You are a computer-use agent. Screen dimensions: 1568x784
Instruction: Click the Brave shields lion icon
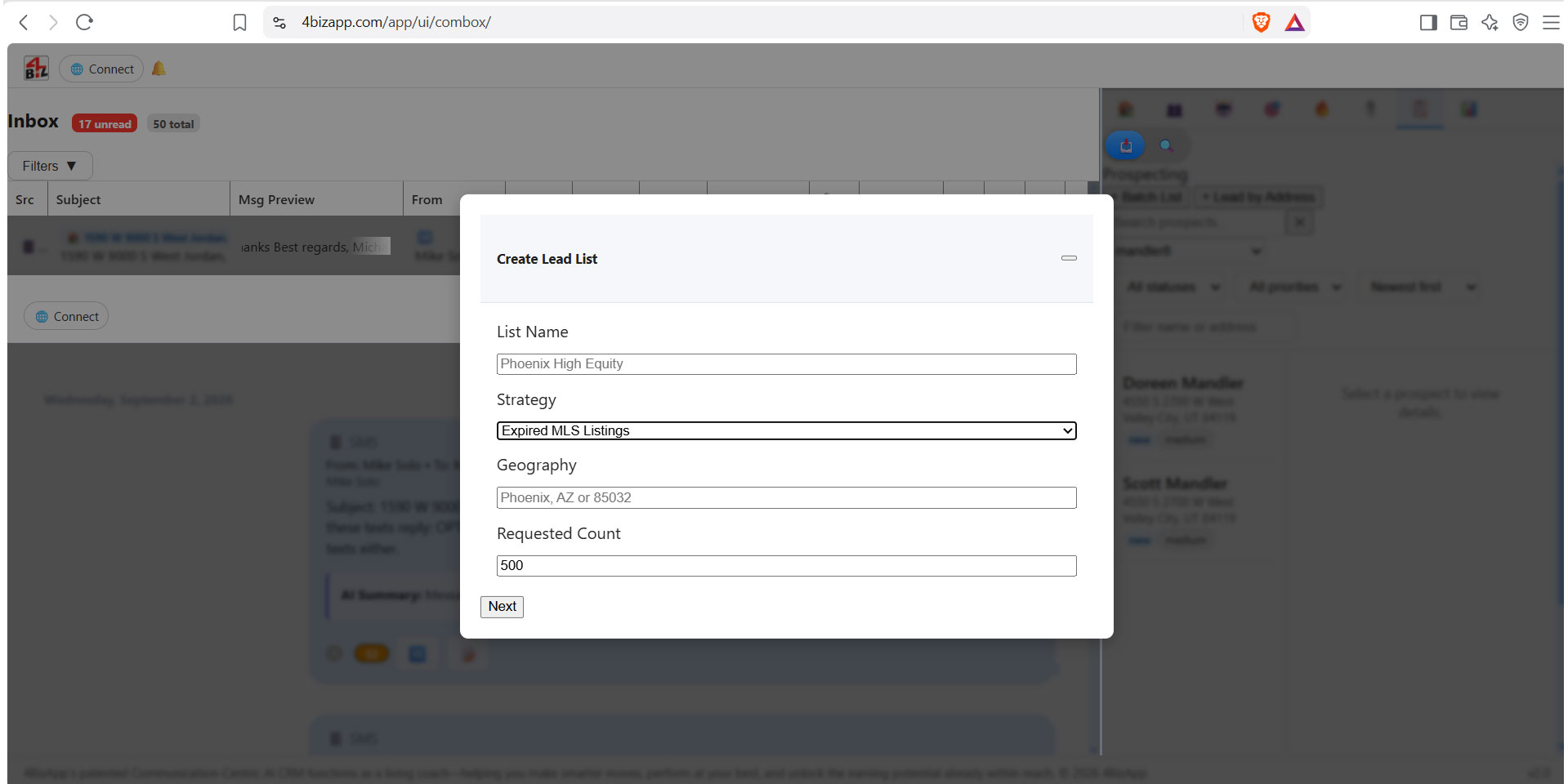(1261, 22)
